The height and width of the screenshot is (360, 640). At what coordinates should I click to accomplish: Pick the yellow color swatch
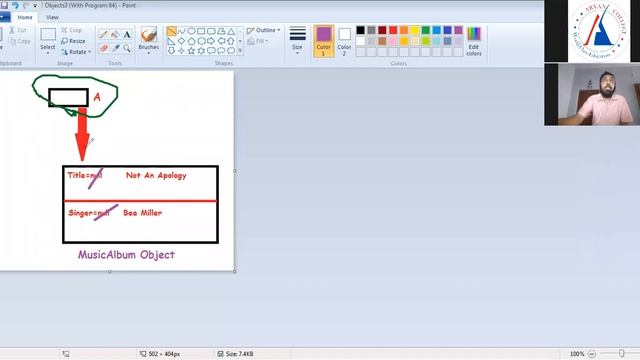point(415,30)
